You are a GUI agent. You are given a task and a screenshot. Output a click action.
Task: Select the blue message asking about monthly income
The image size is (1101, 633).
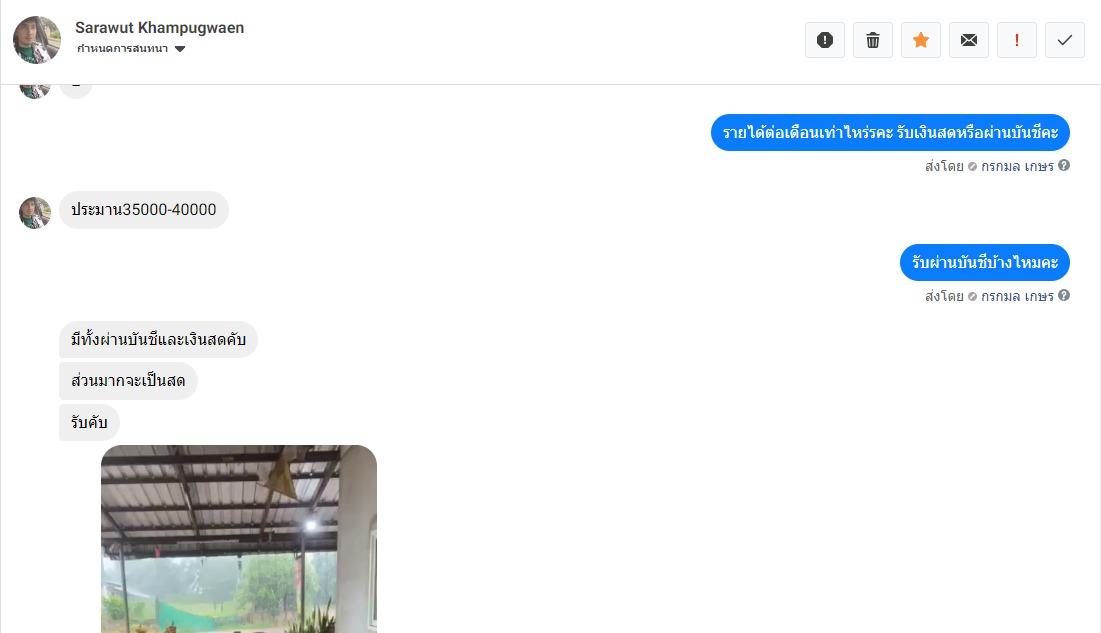(x=890, y=132)
